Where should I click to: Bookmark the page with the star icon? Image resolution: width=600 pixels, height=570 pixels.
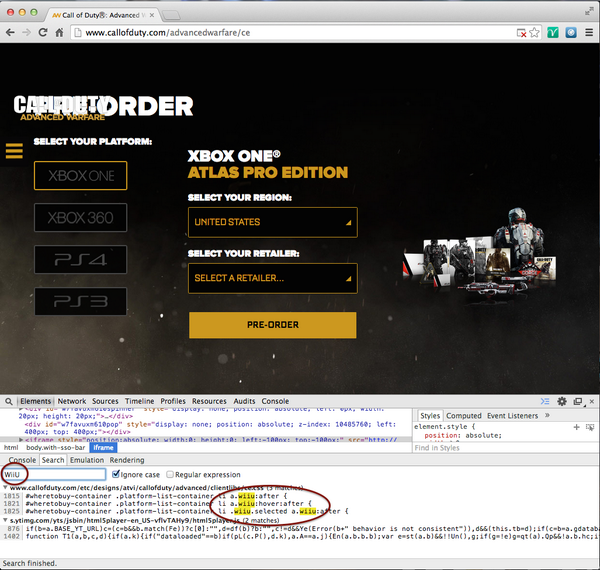[535, 32]
